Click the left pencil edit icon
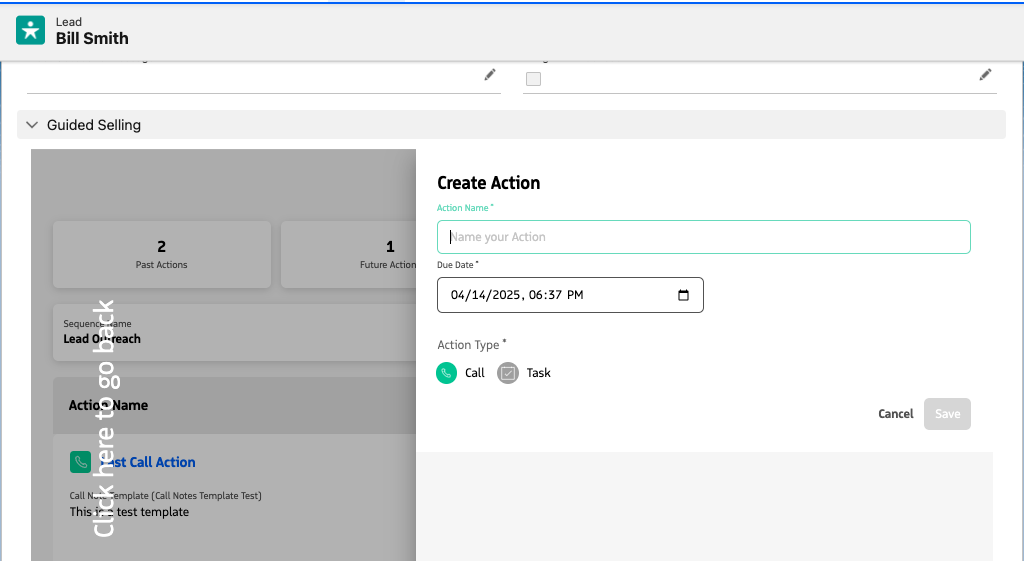This screenshot has width=1024, height=561. 489,75
